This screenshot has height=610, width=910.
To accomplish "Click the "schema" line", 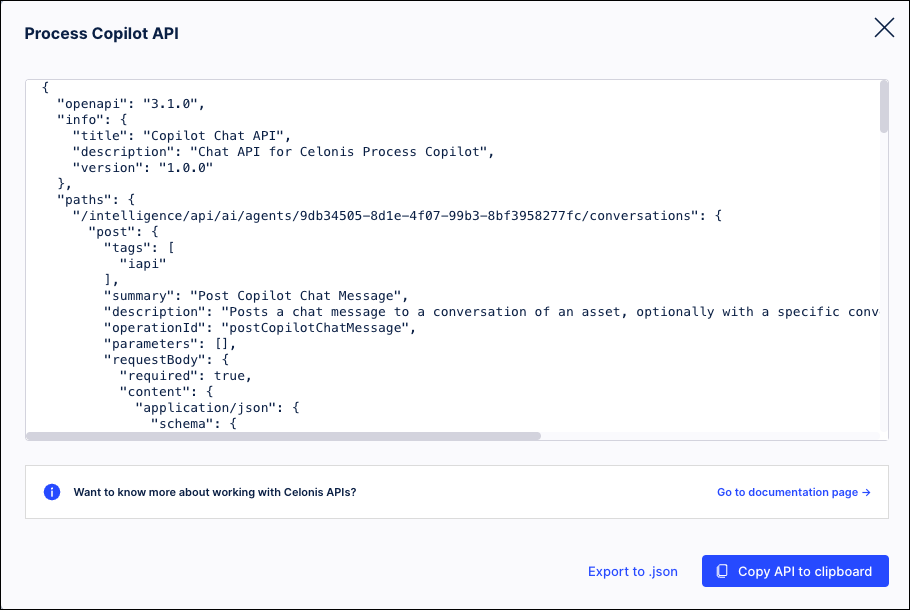I will point(194,424).
